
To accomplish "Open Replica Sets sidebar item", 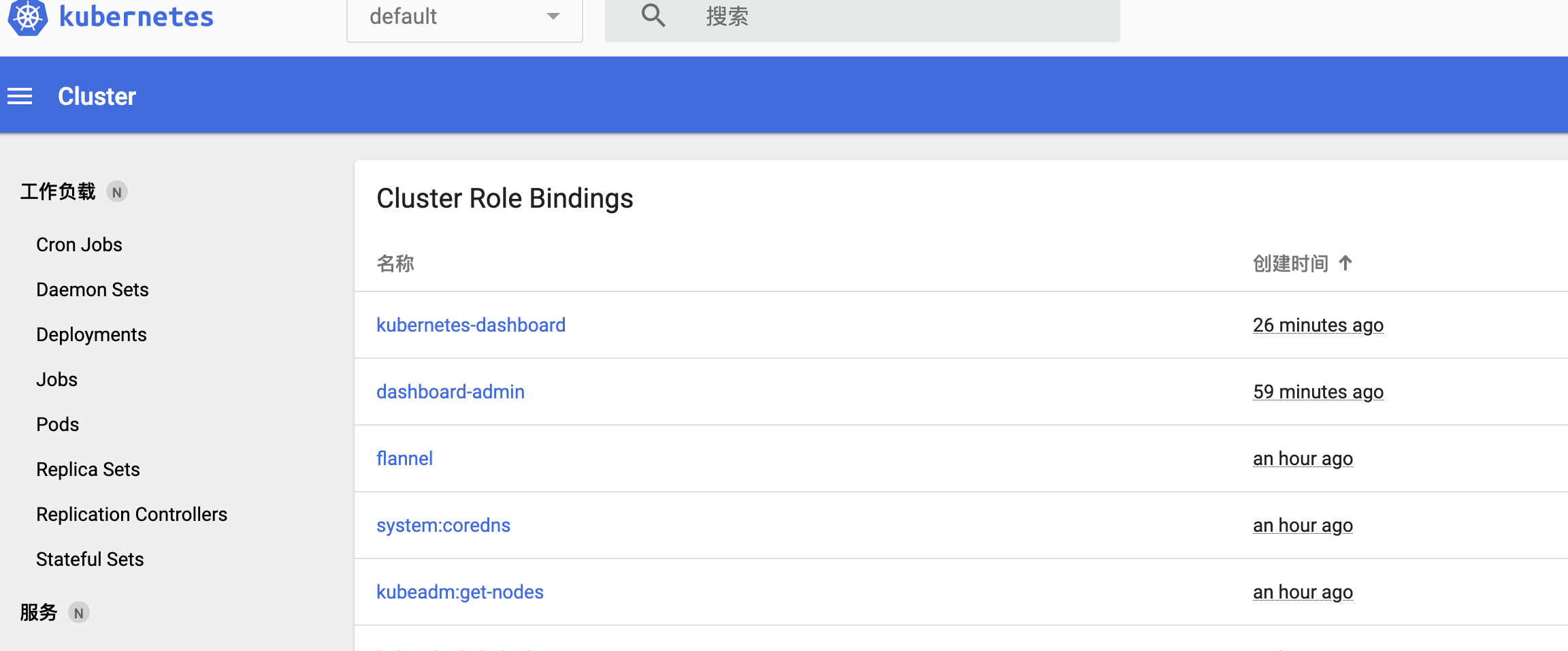I will point(88,469).
